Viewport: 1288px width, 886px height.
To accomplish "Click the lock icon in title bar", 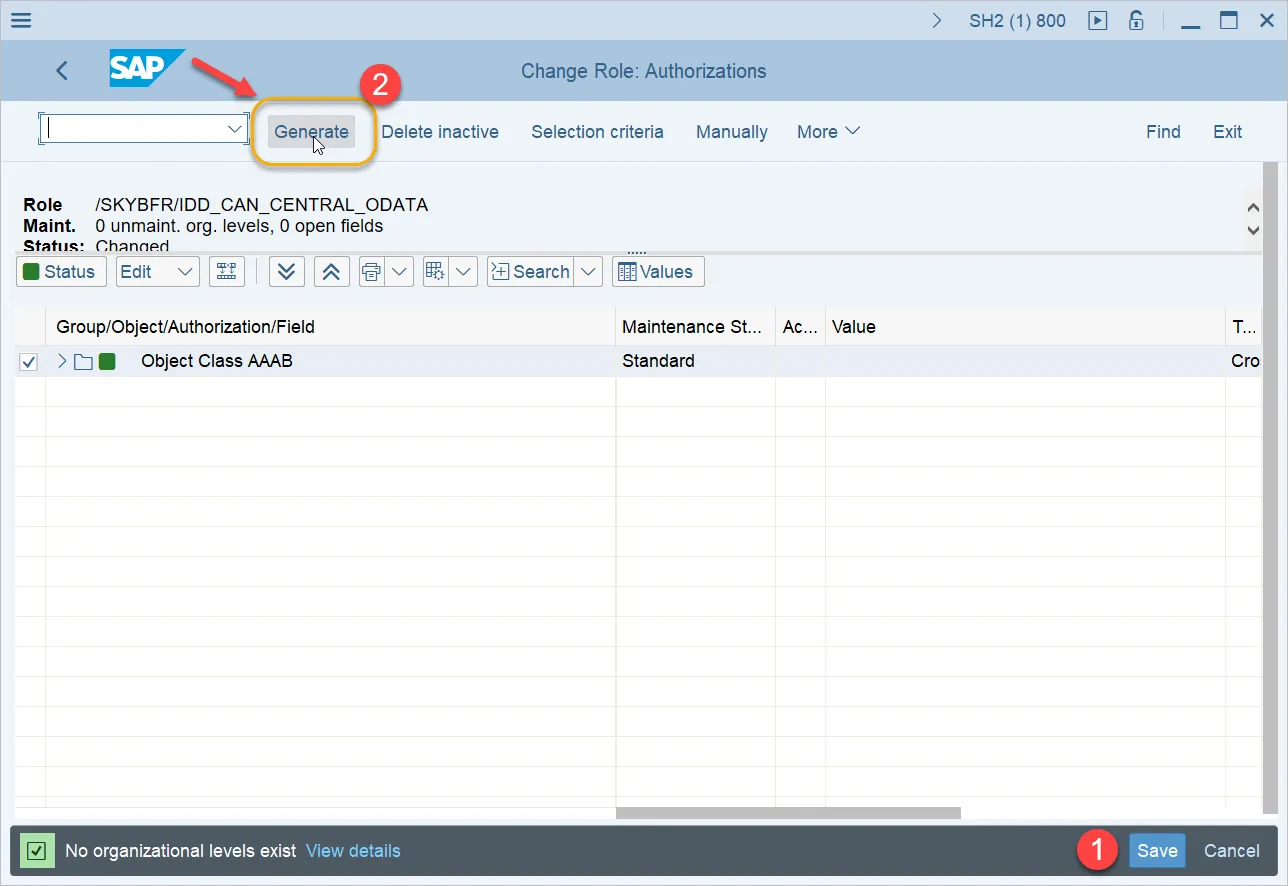I will pos(1136,20).
